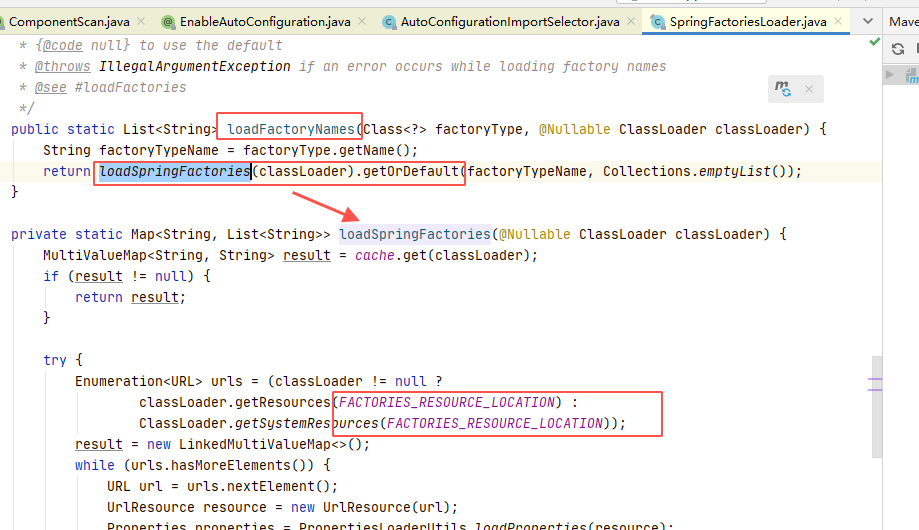Click the loadFactoryNames method name

(291, 129)
